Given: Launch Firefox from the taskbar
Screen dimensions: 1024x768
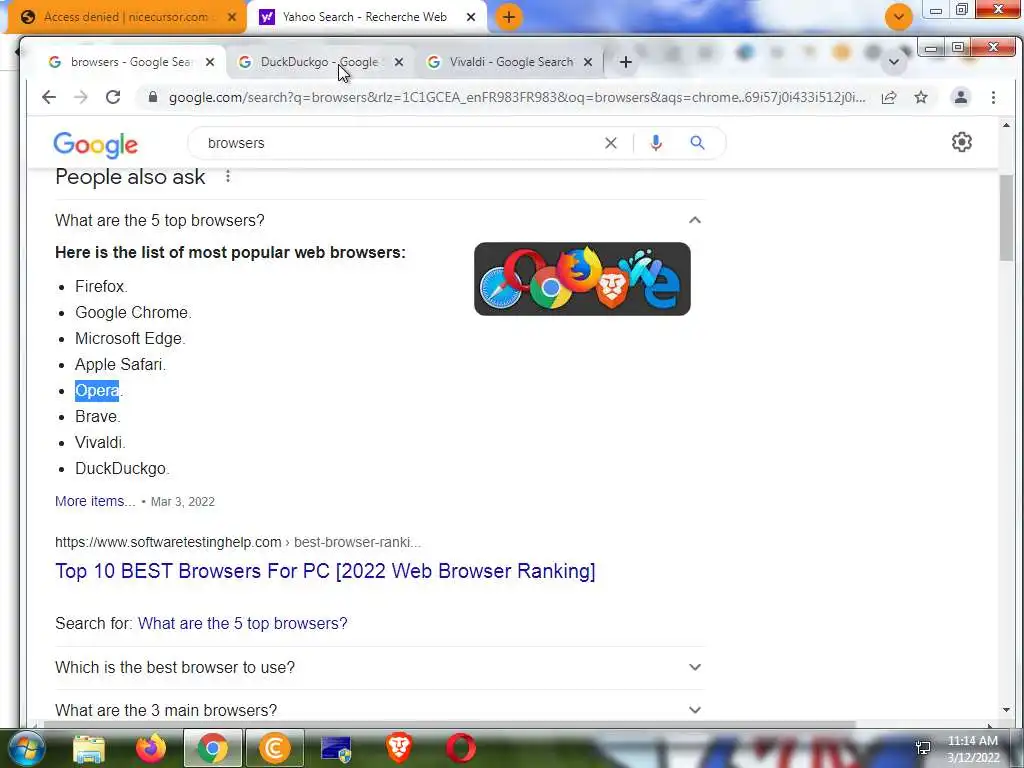Looking at the screenshot, I should 151,748.
